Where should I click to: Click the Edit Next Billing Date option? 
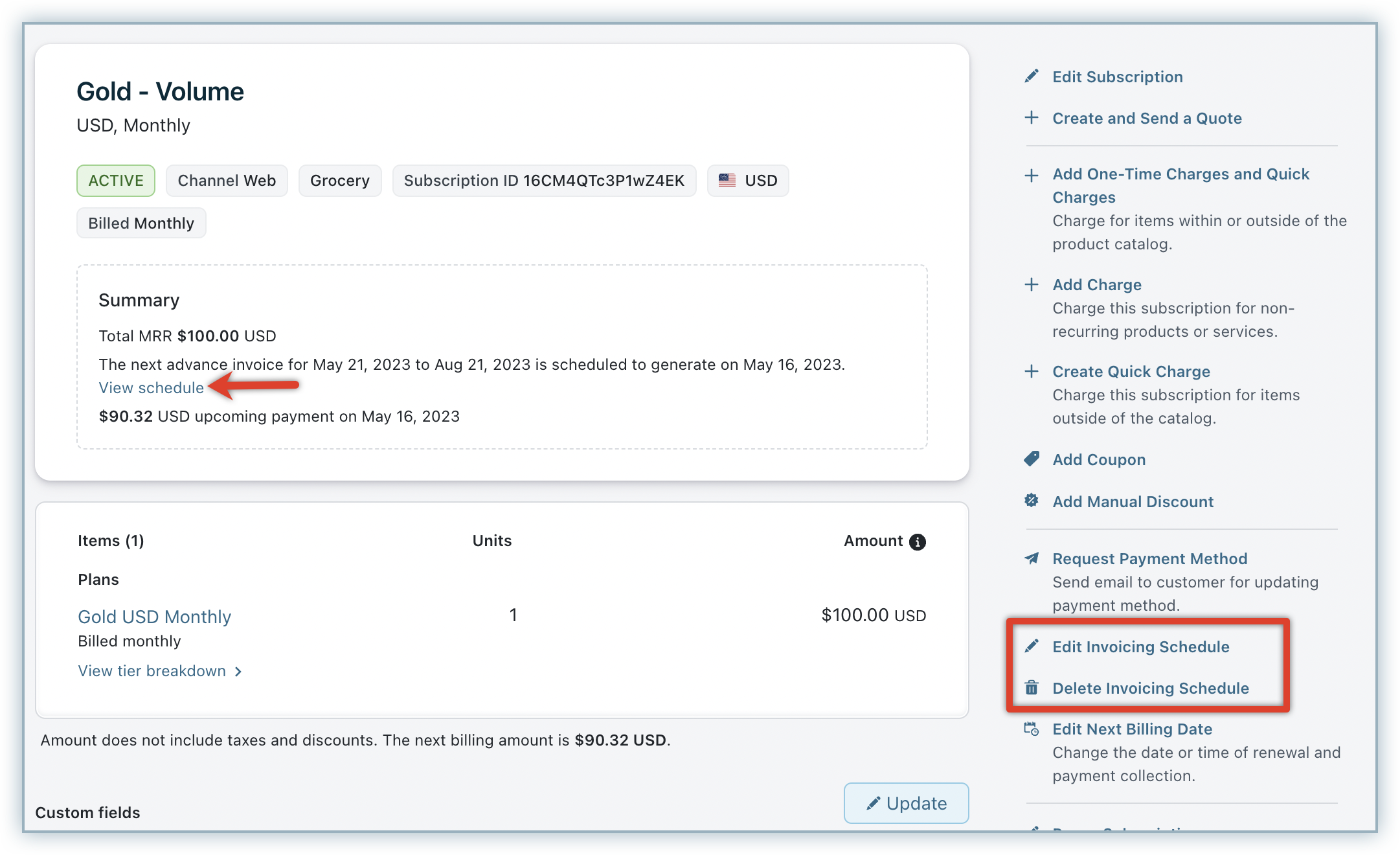[1132, 729]
